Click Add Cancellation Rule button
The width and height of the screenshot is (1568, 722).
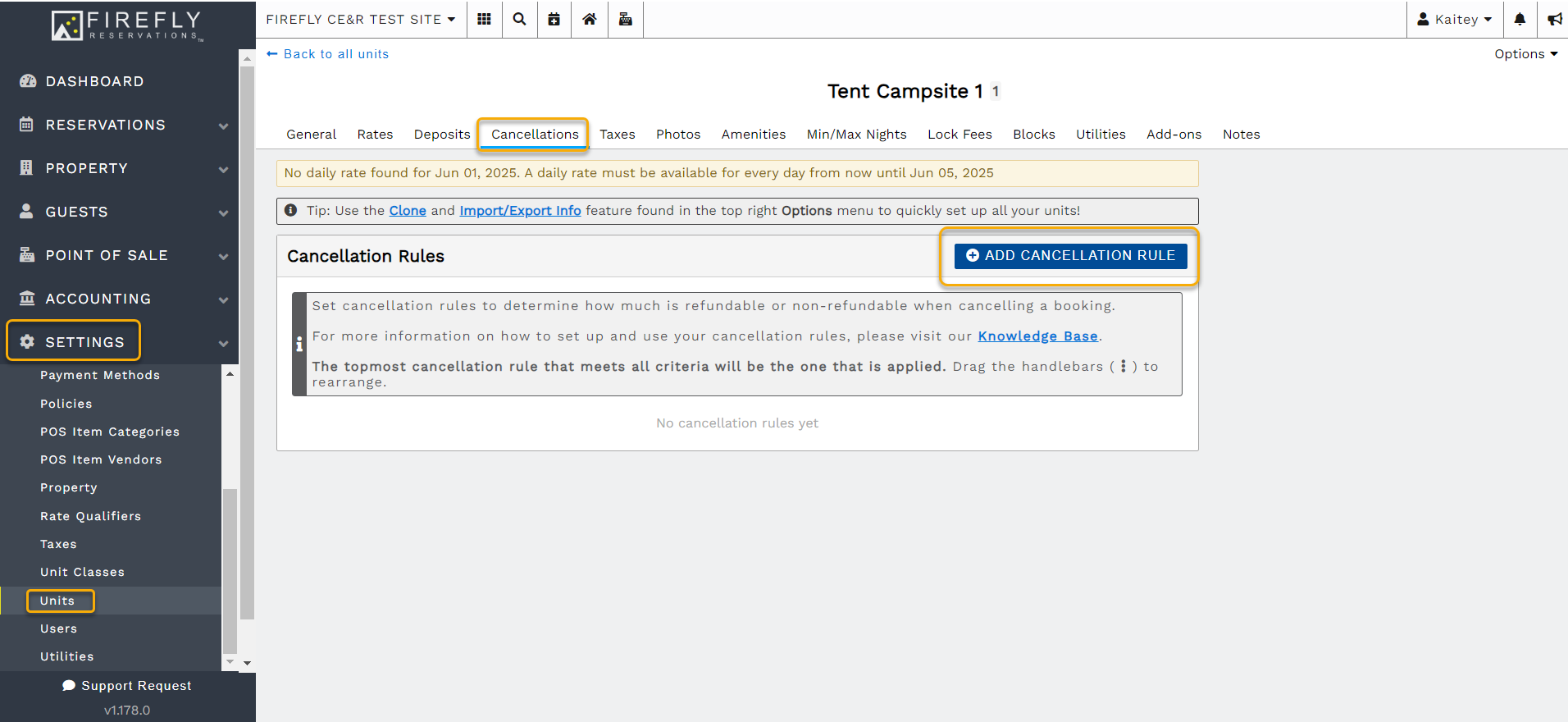click(1070, 256)
